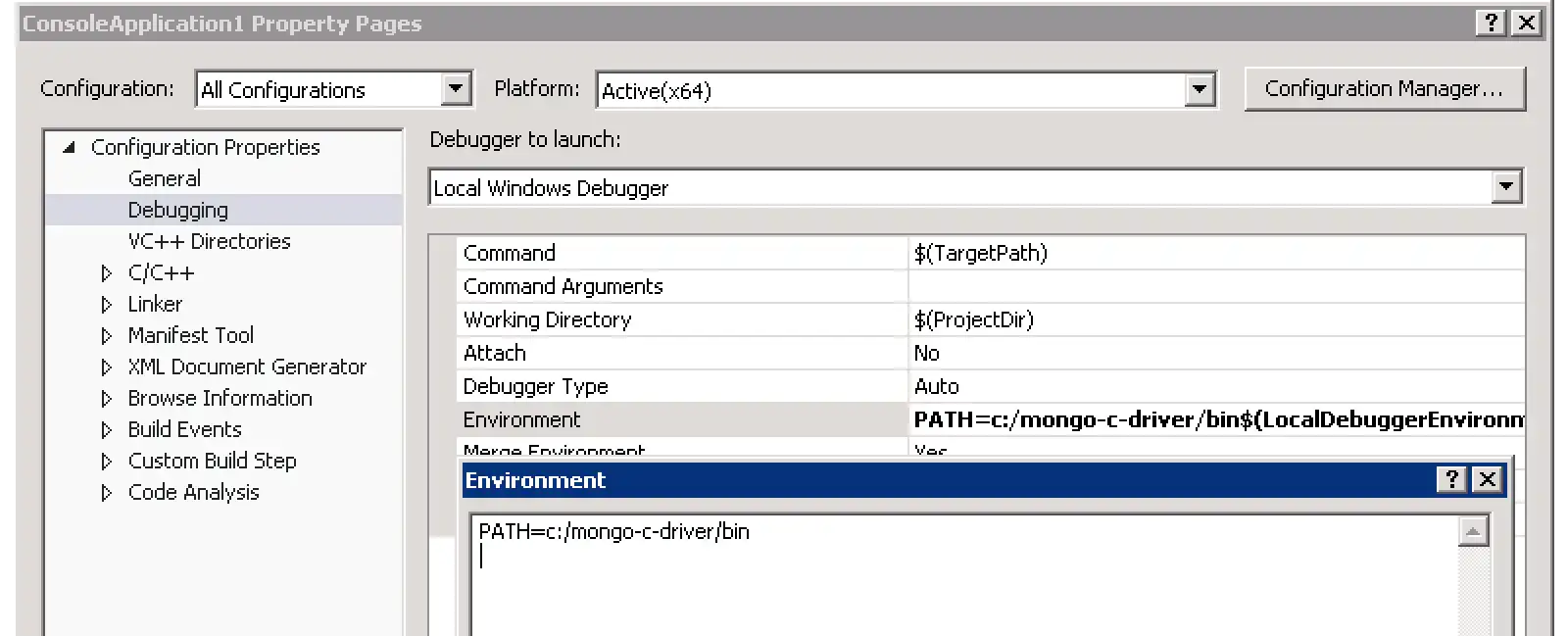Screen dimensions: 1568x636
Task: Select the General properties page
Action: point(164,178)
